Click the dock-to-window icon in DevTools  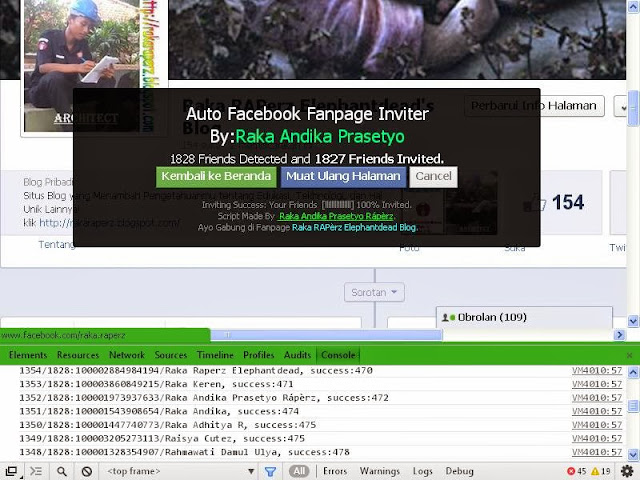[11, 471]
